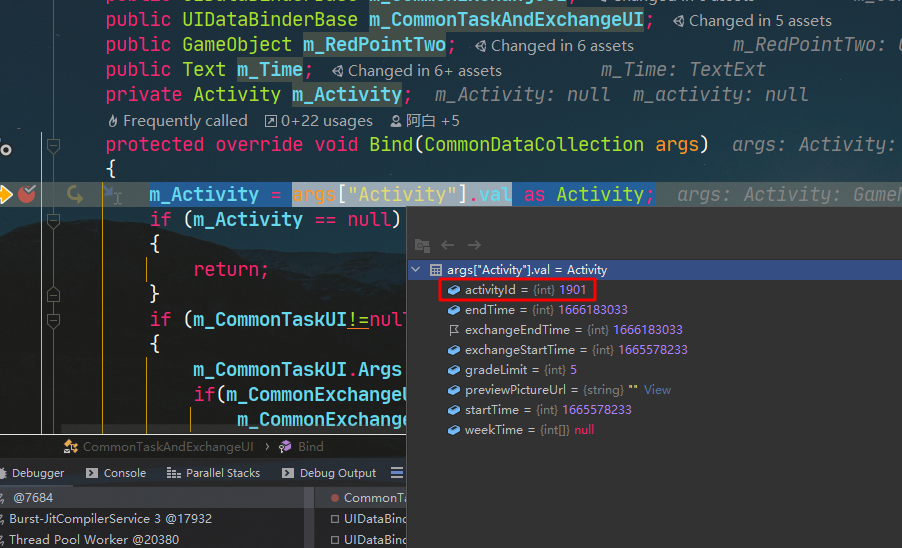Click the Unity icon before 'Changed in 6+ assets'

338,71
